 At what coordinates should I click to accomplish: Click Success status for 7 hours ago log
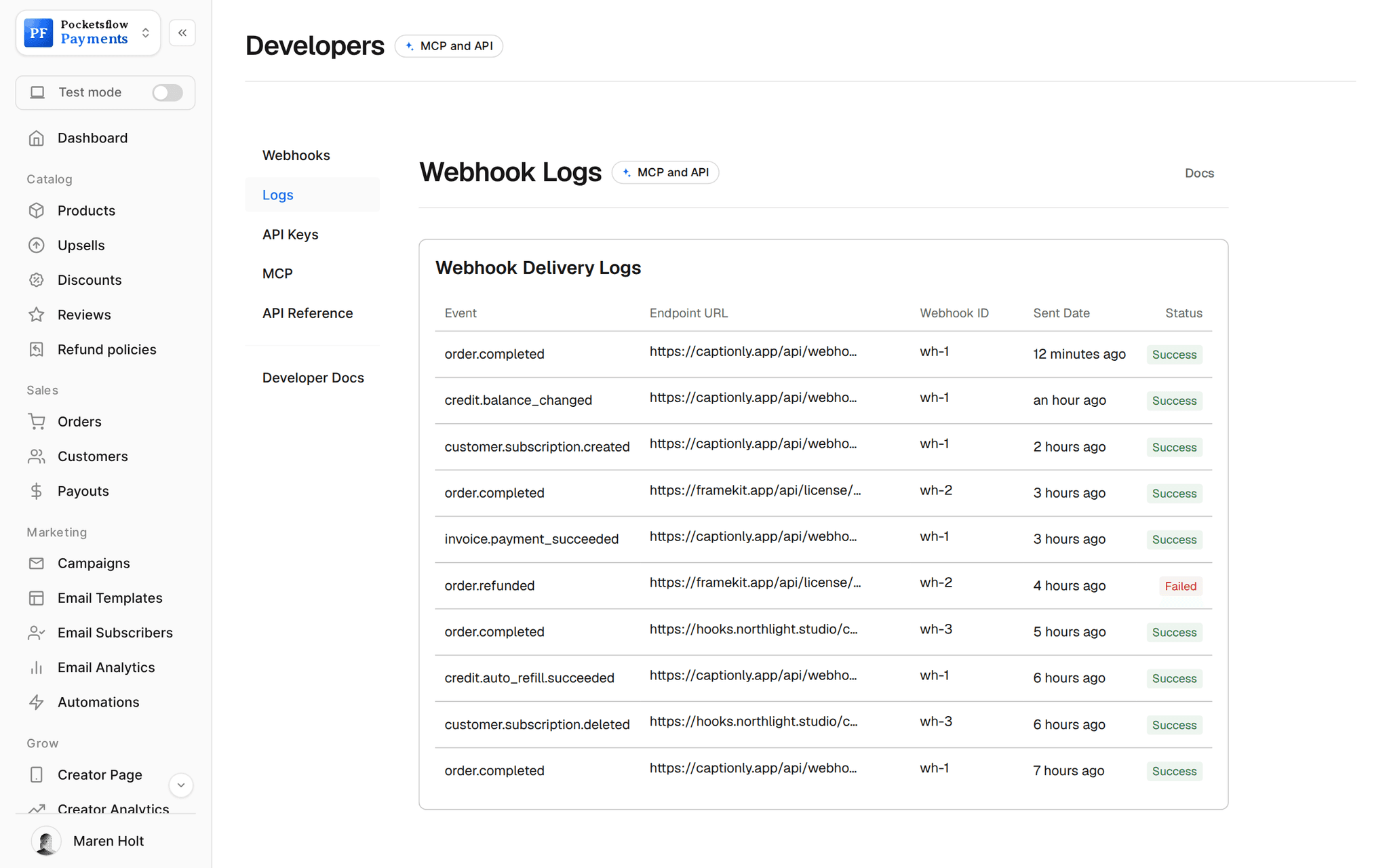1174,771
